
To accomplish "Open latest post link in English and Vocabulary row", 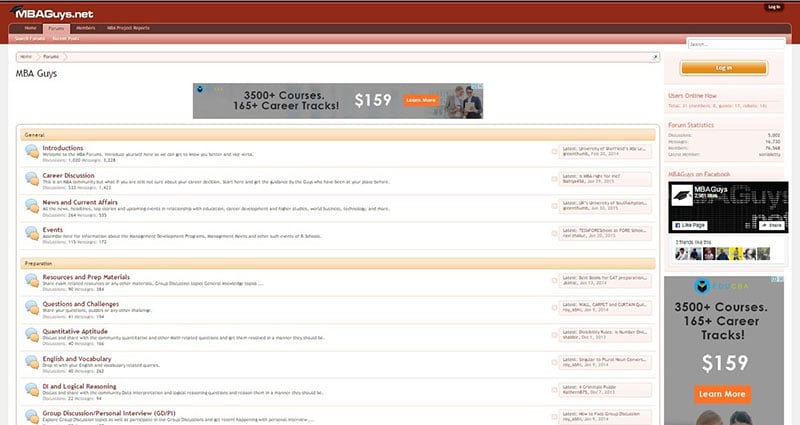I will [612, 360].
